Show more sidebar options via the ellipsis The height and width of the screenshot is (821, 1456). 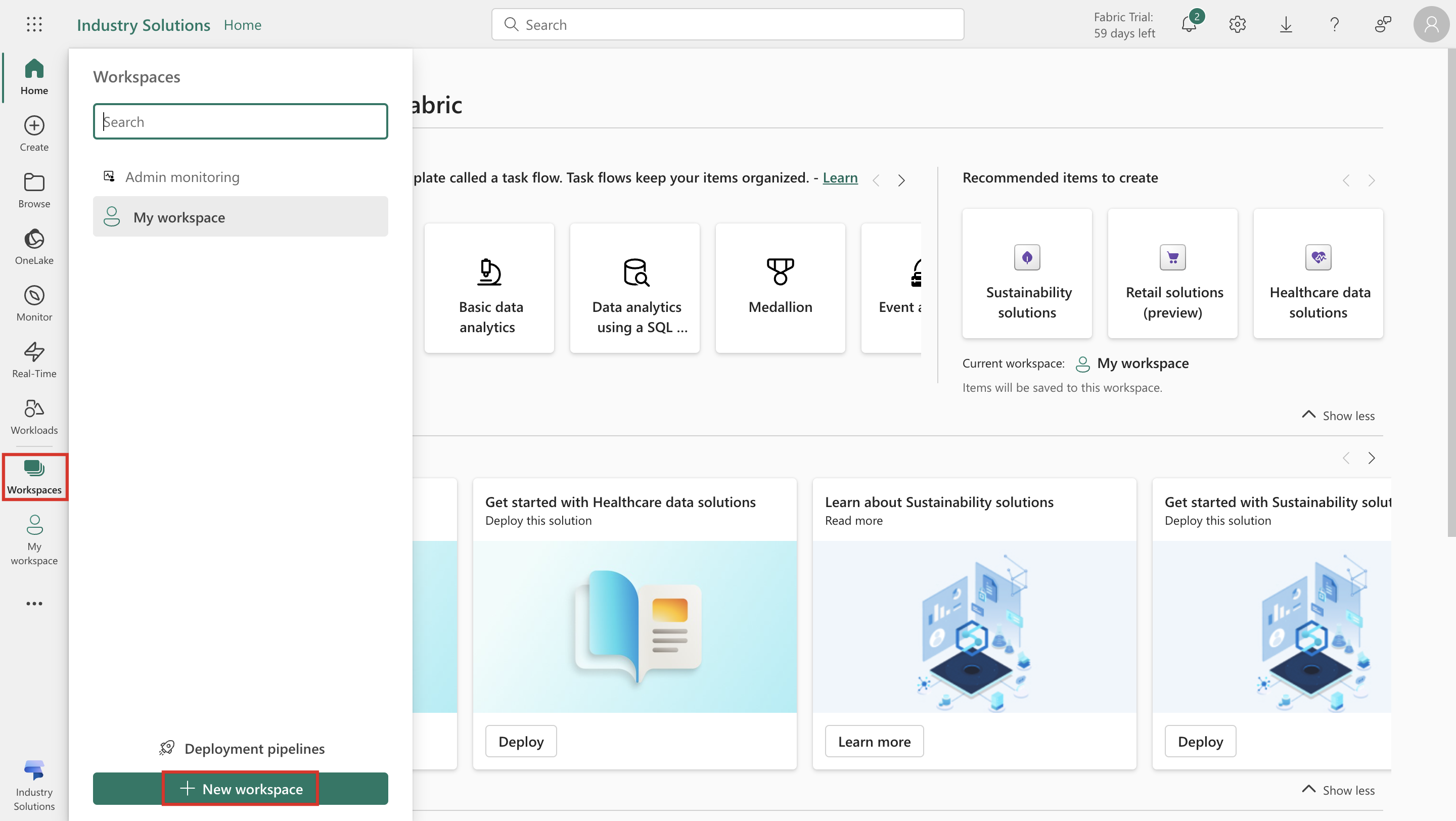click(34, 604)
